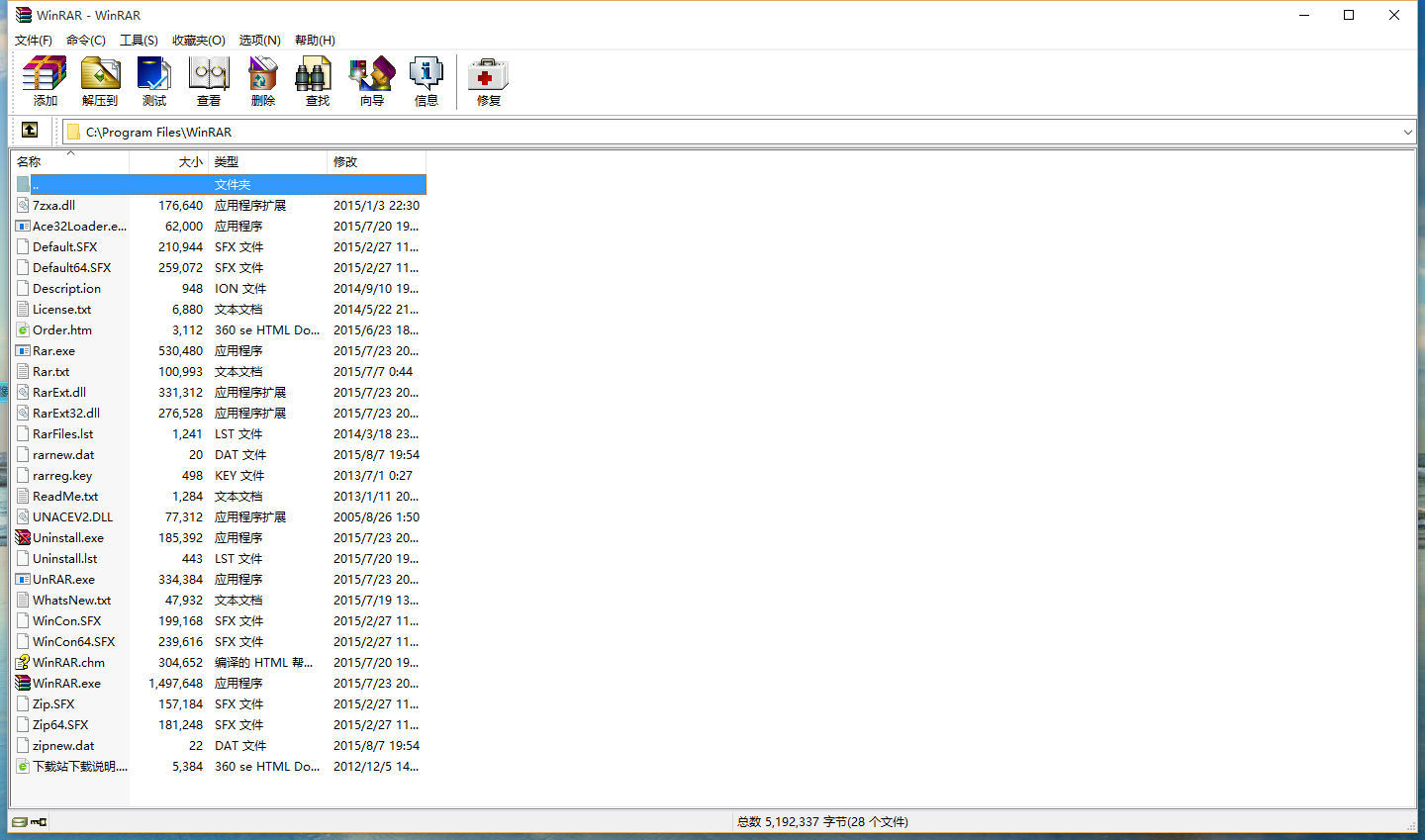Click the License.txt file icon
Screen dimensions: 1425x840
[23, 310]
